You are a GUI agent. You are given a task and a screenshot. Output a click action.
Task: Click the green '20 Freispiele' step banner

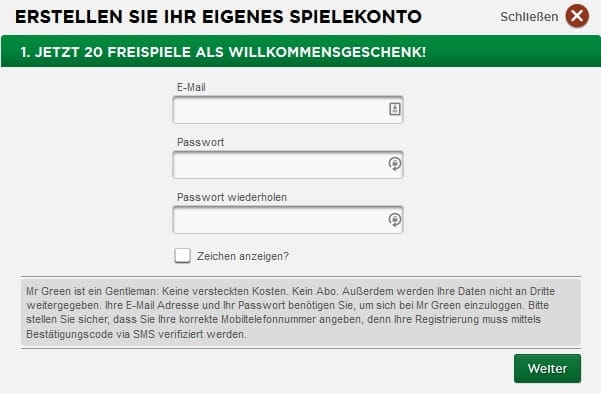tap(301, 51)
